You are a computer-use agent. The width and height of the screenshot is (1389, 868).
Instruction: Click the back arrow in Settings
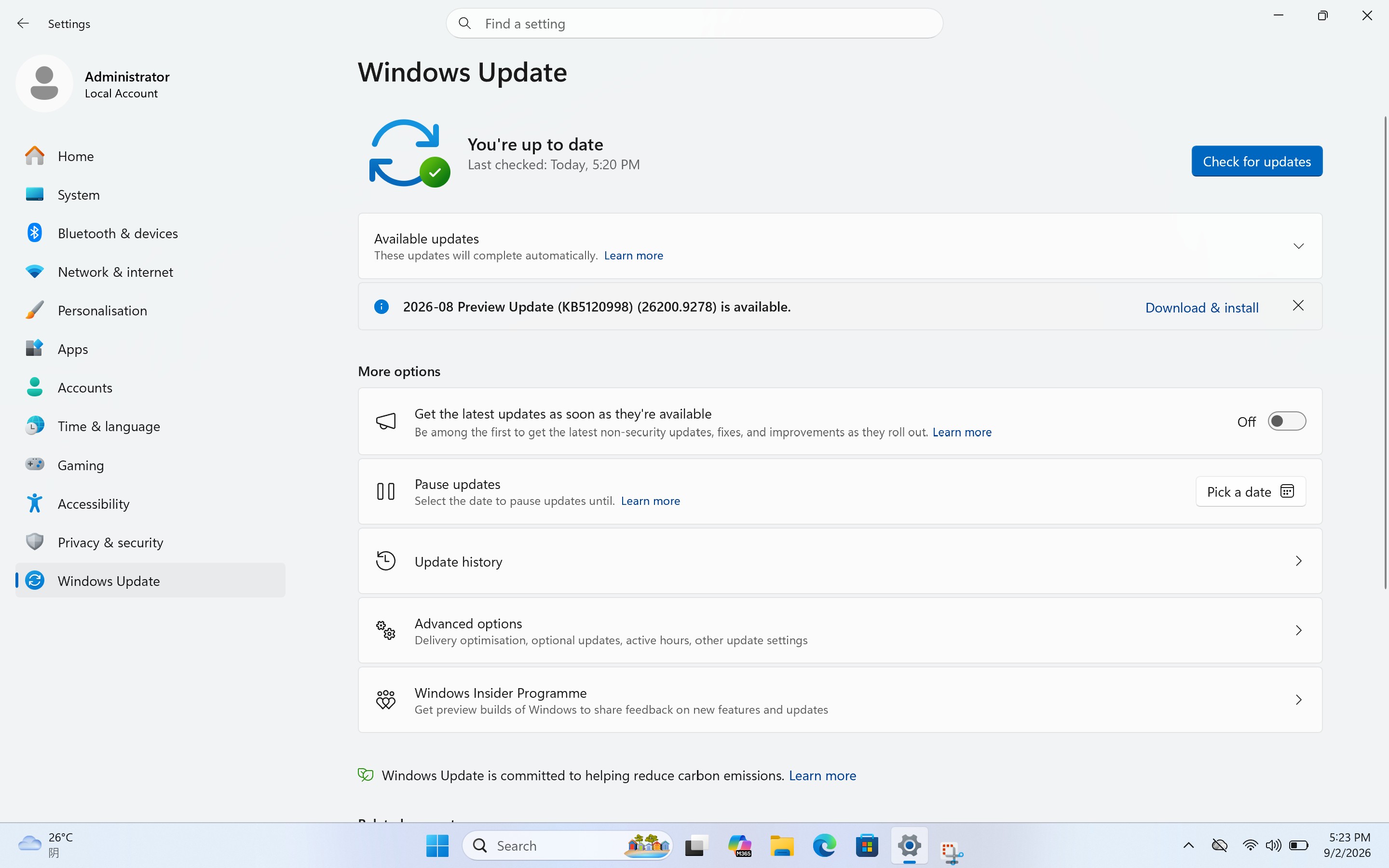coord(23,23)
